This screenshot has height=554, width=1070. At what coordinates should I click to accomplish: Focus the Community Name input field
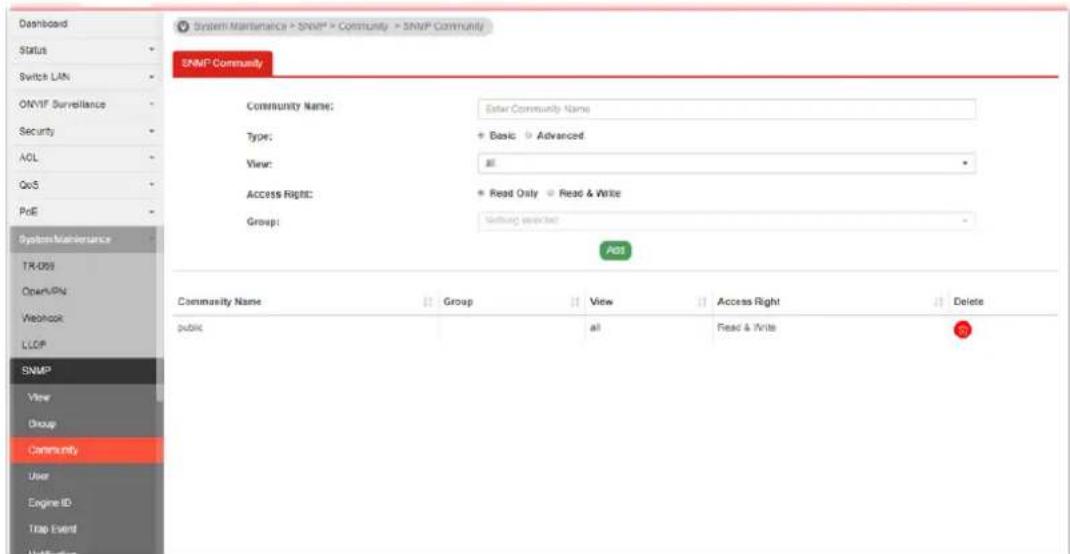tap(727, 108)
